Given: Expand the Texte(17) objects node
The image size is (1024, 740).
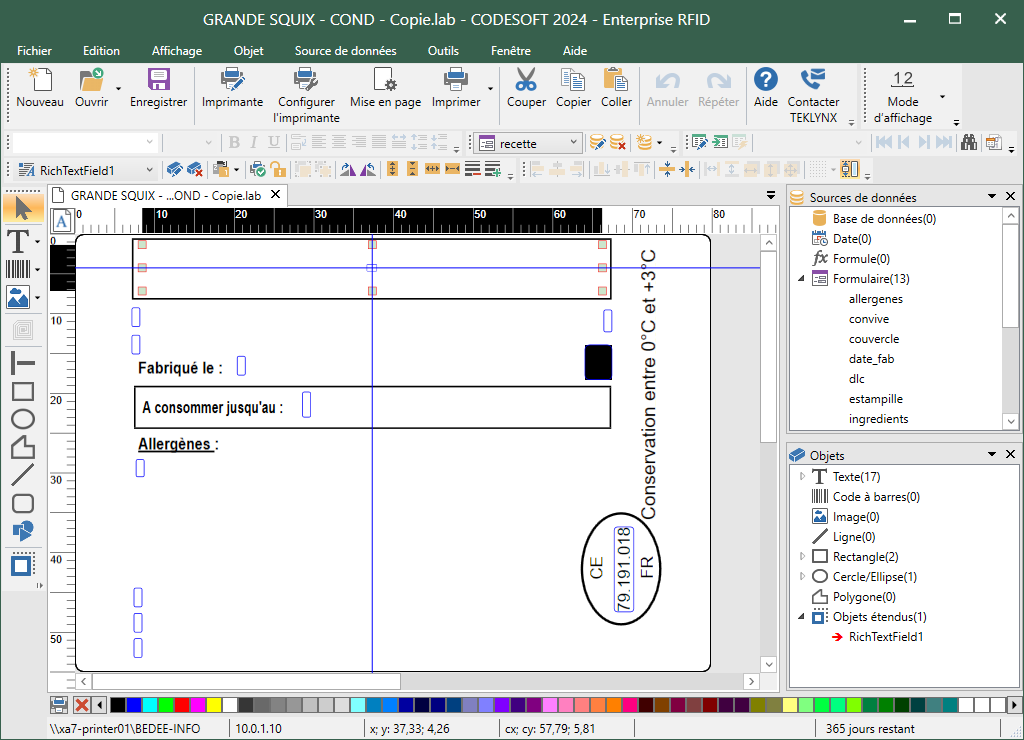Looking at the screenshot, I should 802,477.
